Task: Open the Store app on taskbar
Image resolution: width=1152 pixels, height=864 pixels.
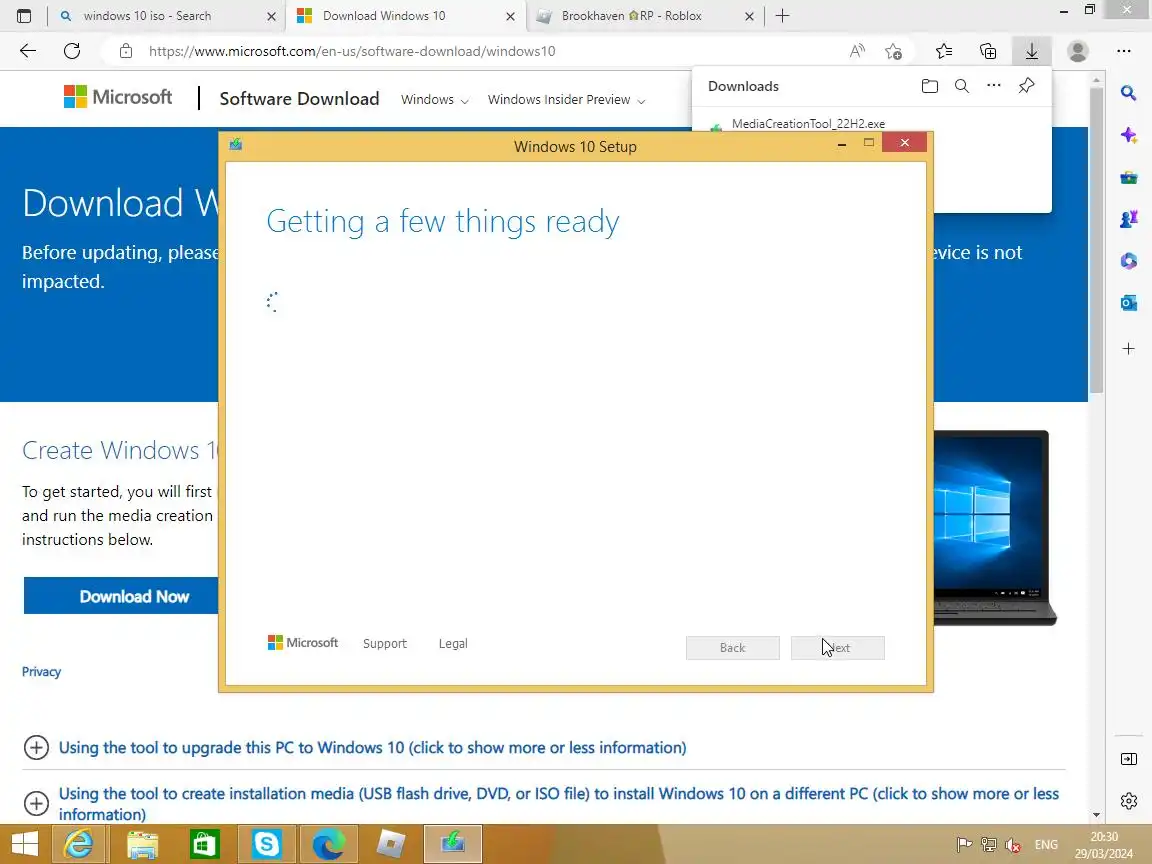Action: 204,844
